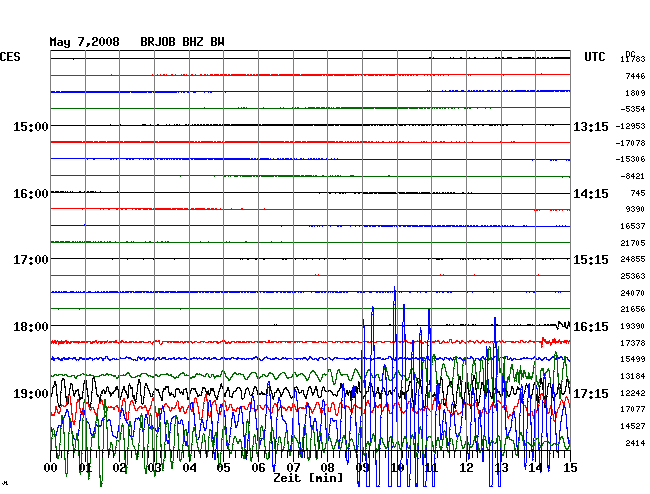This screenshot has height=494, width=650.
Task: Click the DC offset value 16537
Action: click(633, 226)
